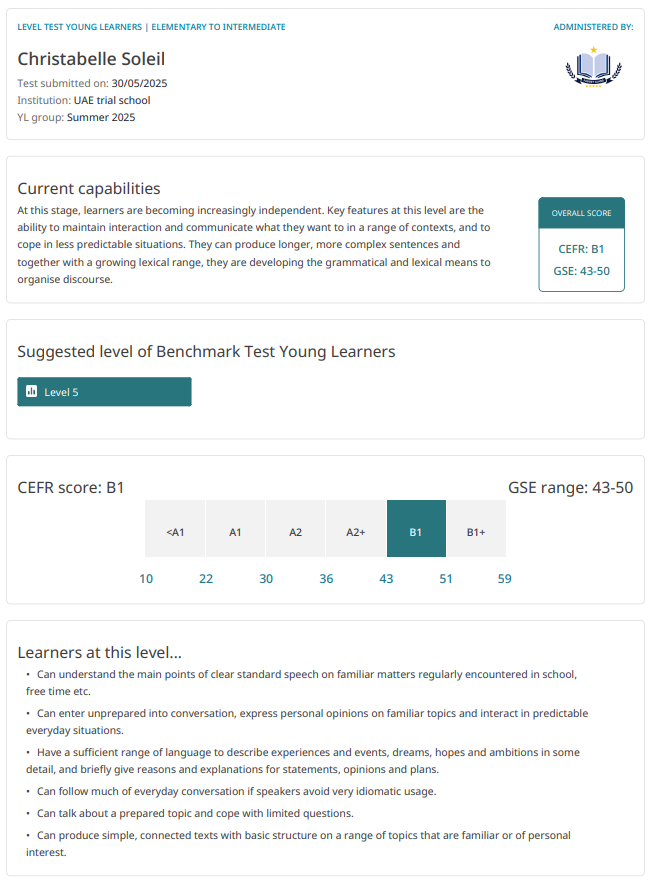Select the A1 segment on CEFR scale
Viewport: 651px width, 881px height.
[x=235, y=532]
